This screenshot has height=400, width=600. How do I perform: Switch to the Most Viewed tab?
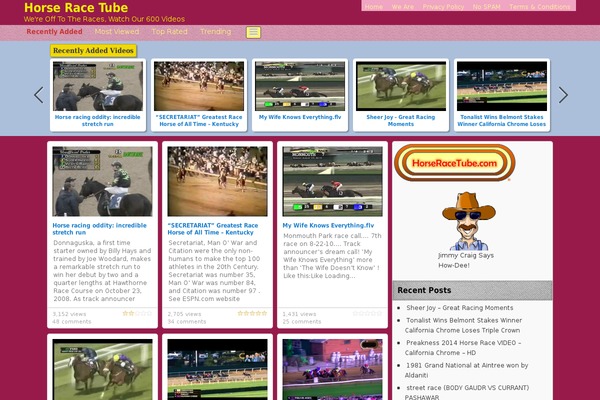tap(117, 32)
